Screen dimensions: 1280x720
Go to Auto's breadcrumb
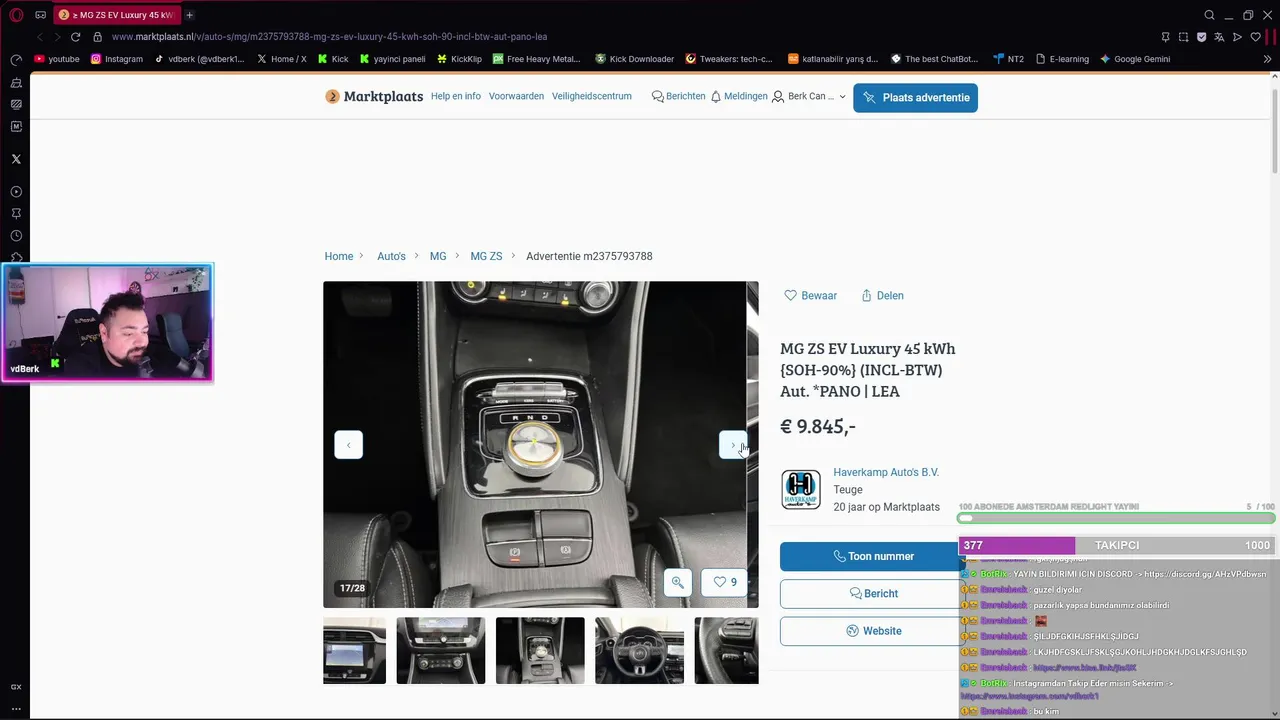pyautogui.click(x=391, y=256)
